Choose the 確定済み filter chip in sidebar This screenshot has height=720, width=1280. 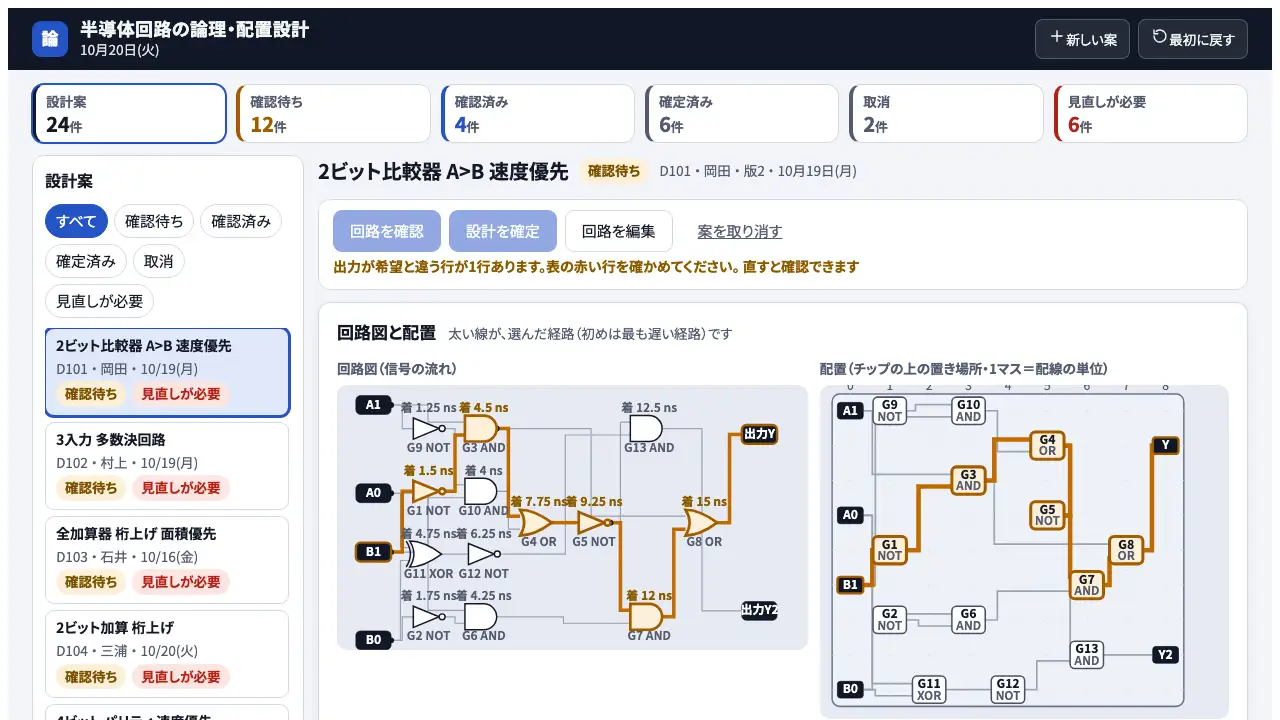85,261
